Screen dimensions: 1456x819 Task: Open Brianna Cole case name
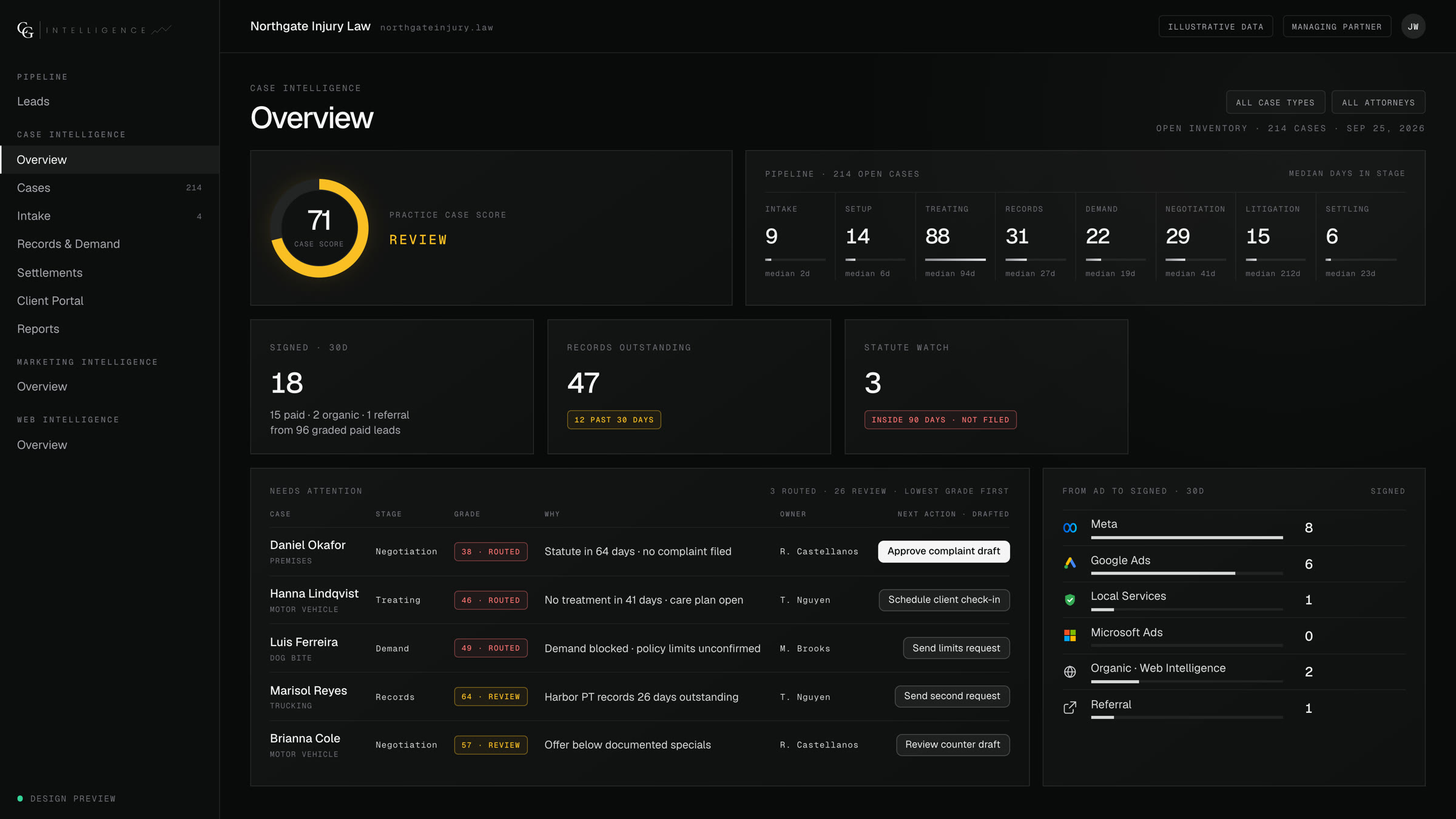click(x=305, y=739)
